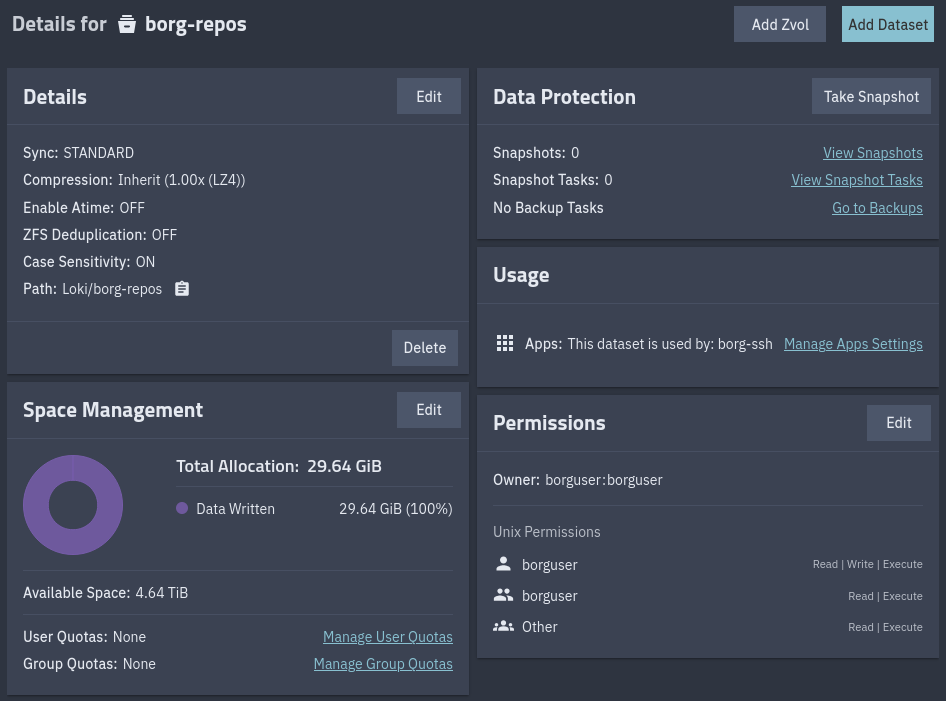946x701 pixels.
Task: Take a snapshot of the dataset
Action: click(x=871, y=96)
